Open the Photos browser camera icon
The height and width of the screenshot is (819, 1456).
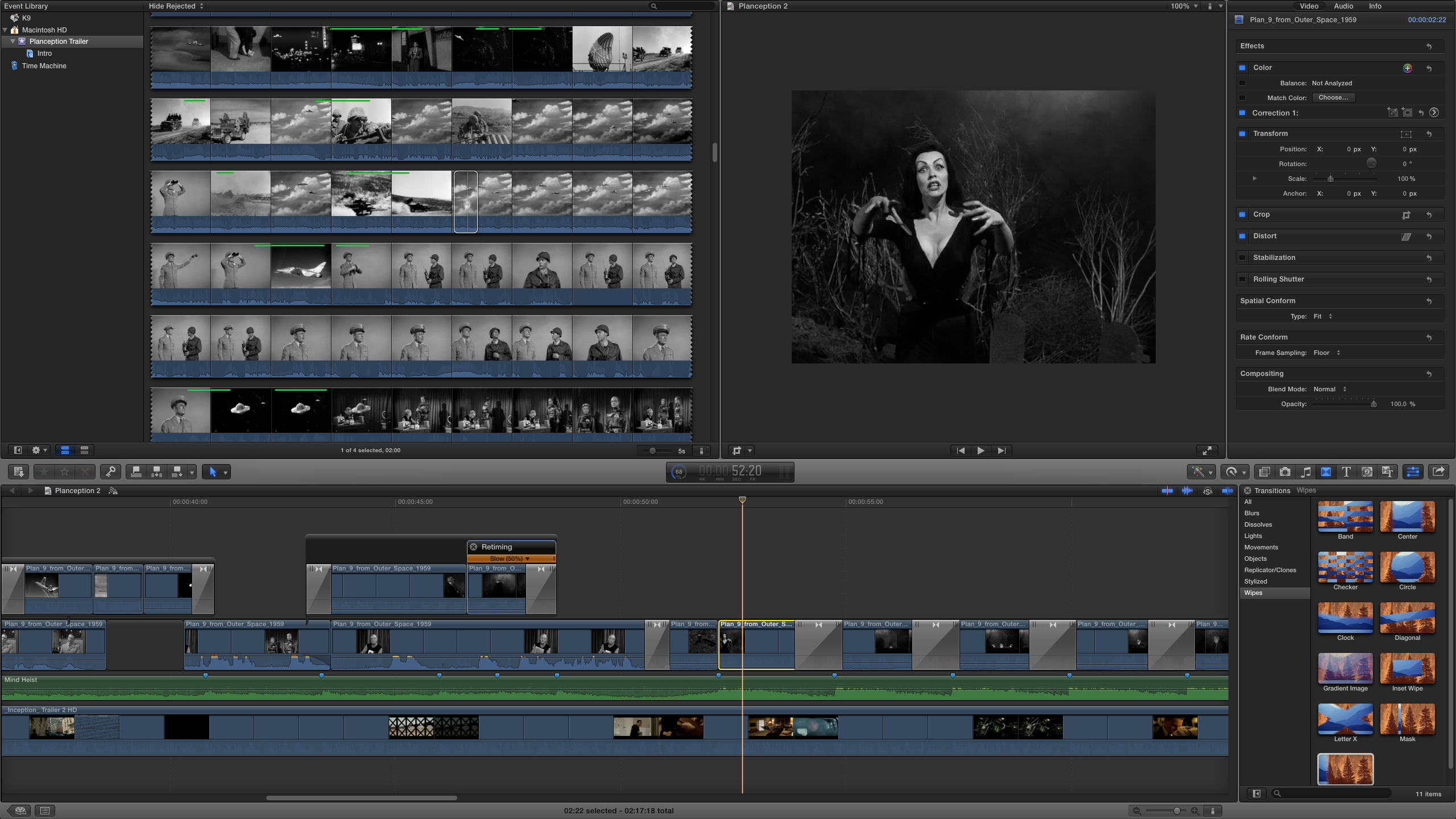coord(1285,471)
